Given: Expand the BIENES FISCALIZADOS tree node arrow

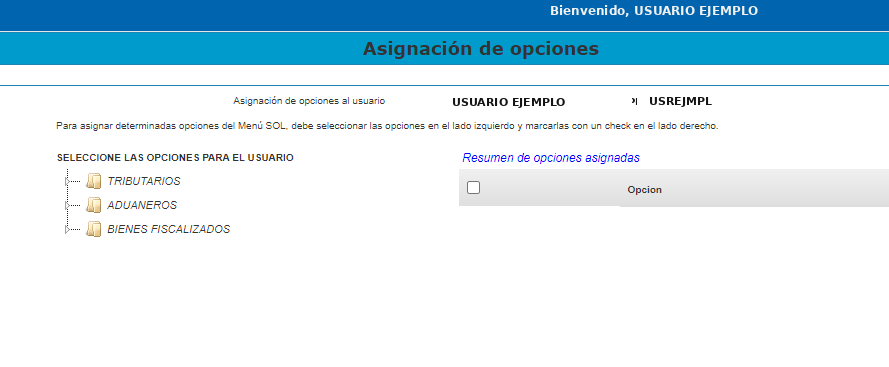Looking at the screenshot, I should pos(67,229).
